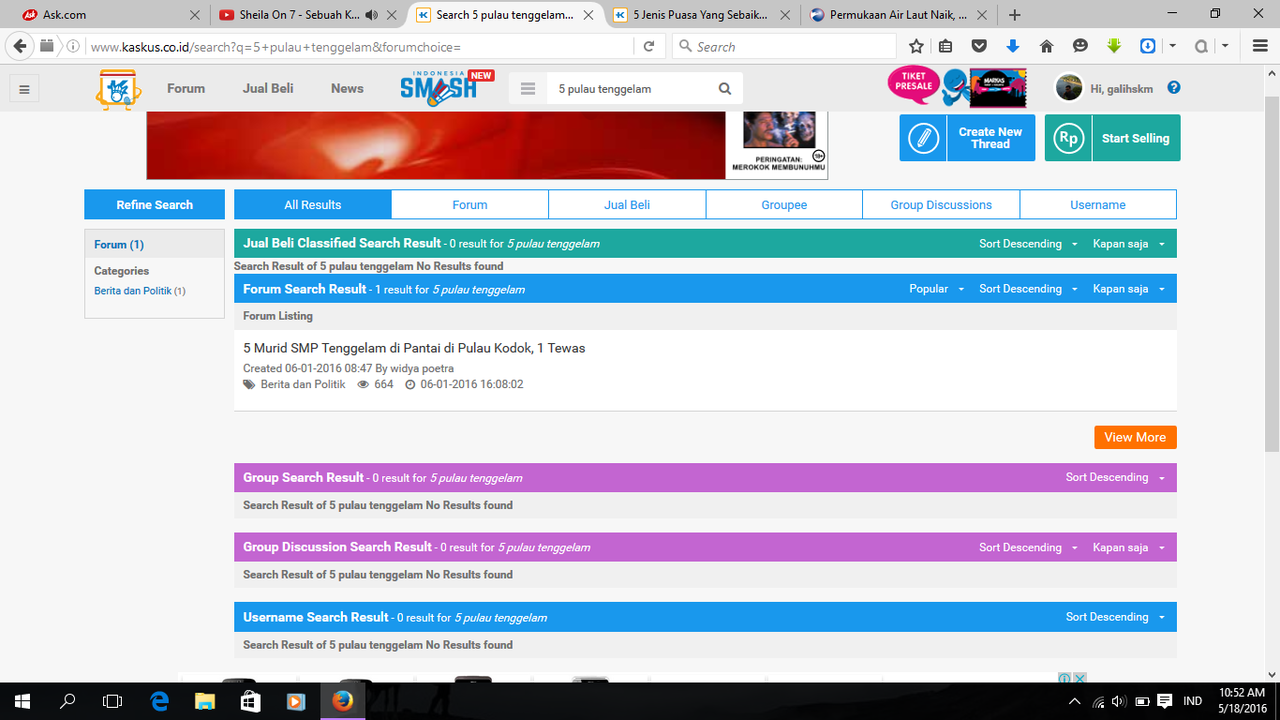Image resolution: width=1280 pixels, height=720 pixels.
Task: Open the user avatar for galihskm
Action: (x=1069, y=88)
